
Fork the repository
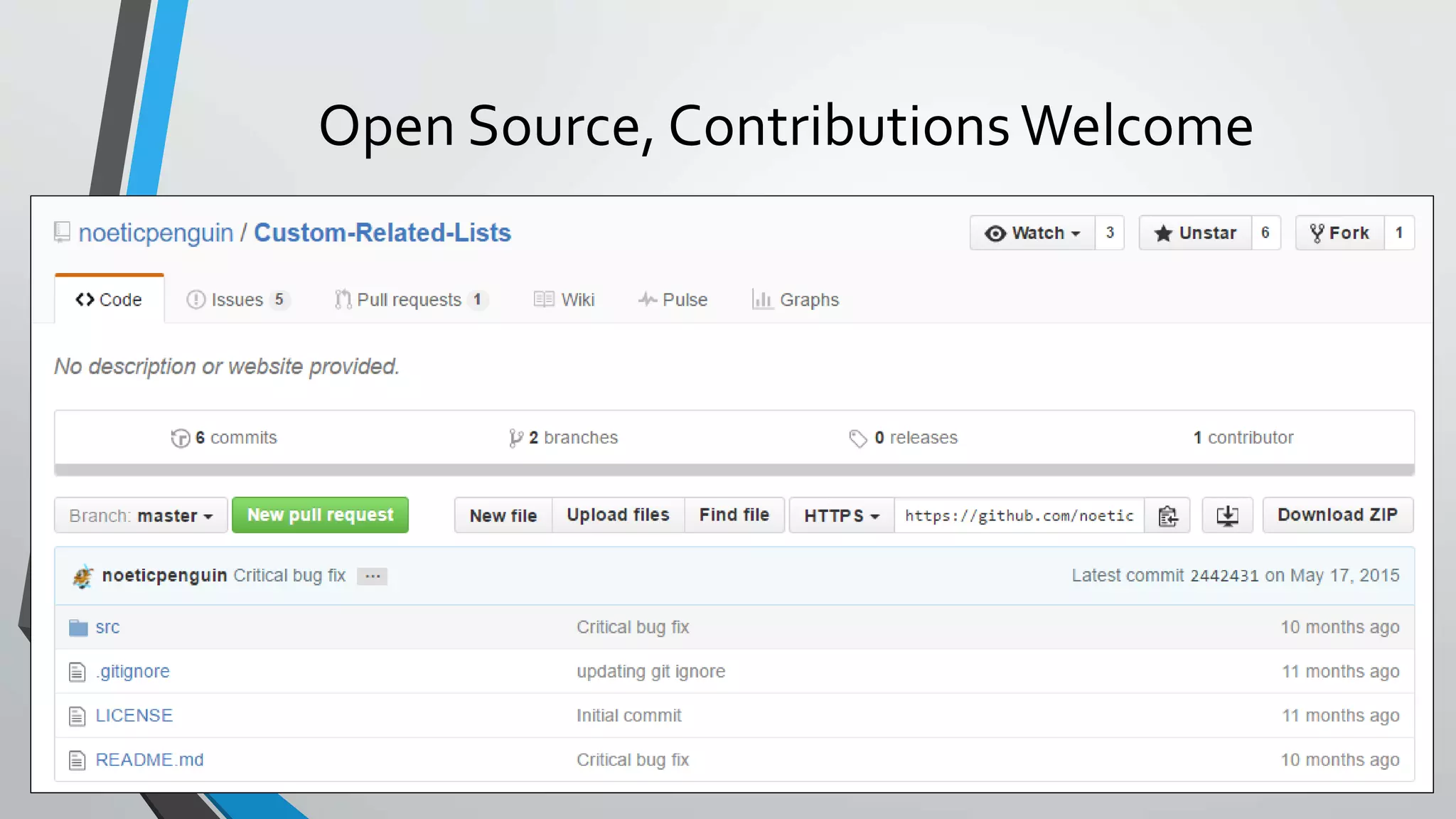click(1339, 233)
